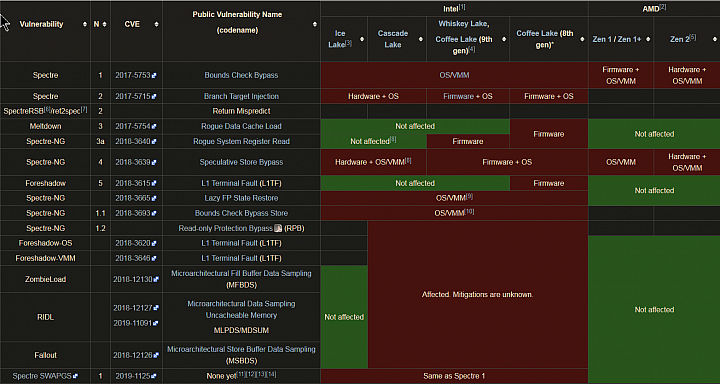Viewport: 720px width, 384px height.
Task: Open the Read-only Protection Bypass document icon
Action: (278, 228)
